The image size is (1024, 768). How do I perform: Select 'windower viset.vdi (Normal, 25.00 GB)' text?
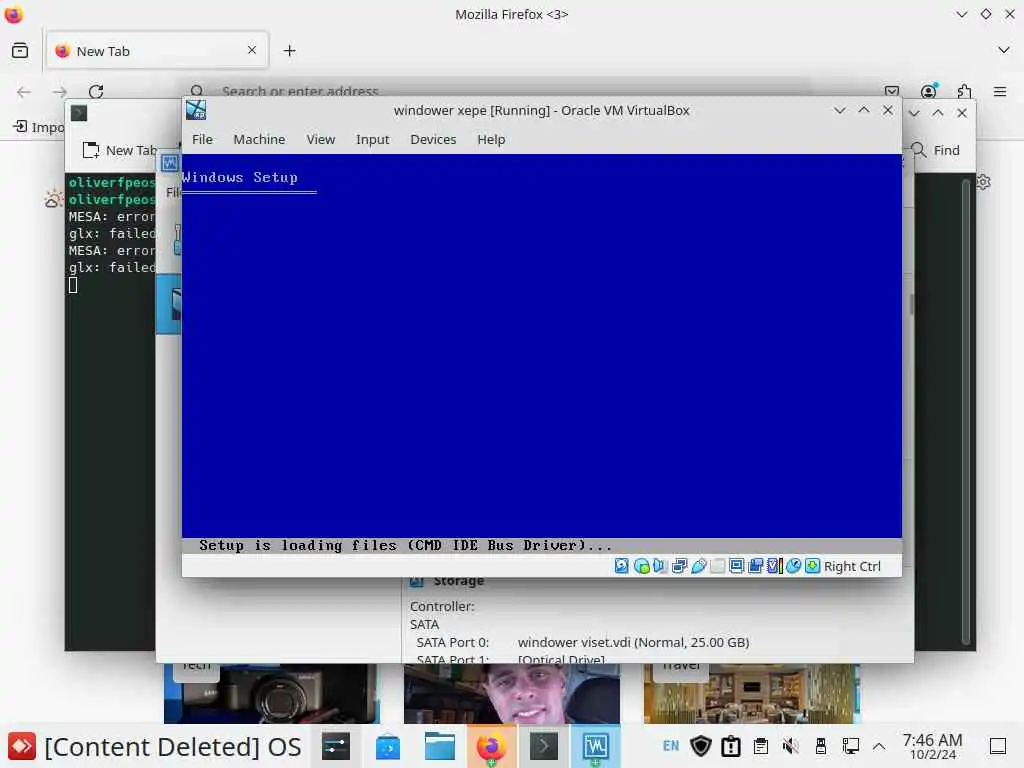coord(633,642)
